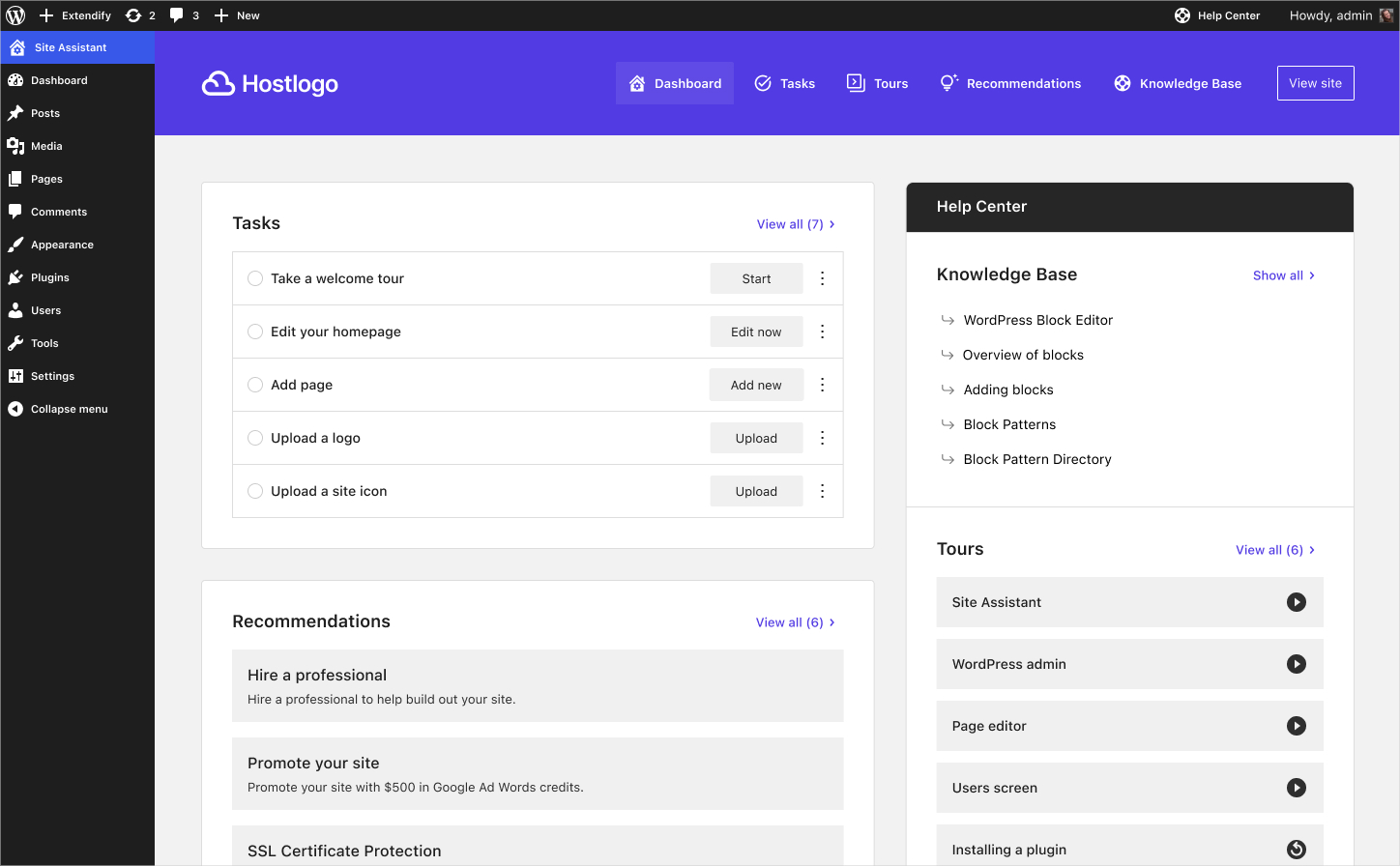Collapse the admin sidebar menu
The height and width of the screenshot is (866, 1400).
[x=69, y=409]
